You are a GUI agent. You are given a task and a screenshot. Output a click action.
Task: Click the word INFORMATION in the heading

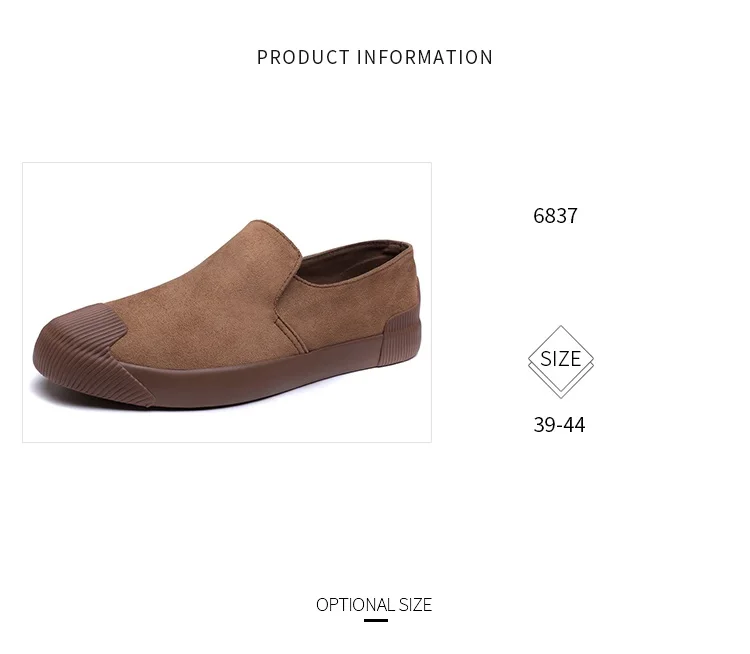click(425, 57)
